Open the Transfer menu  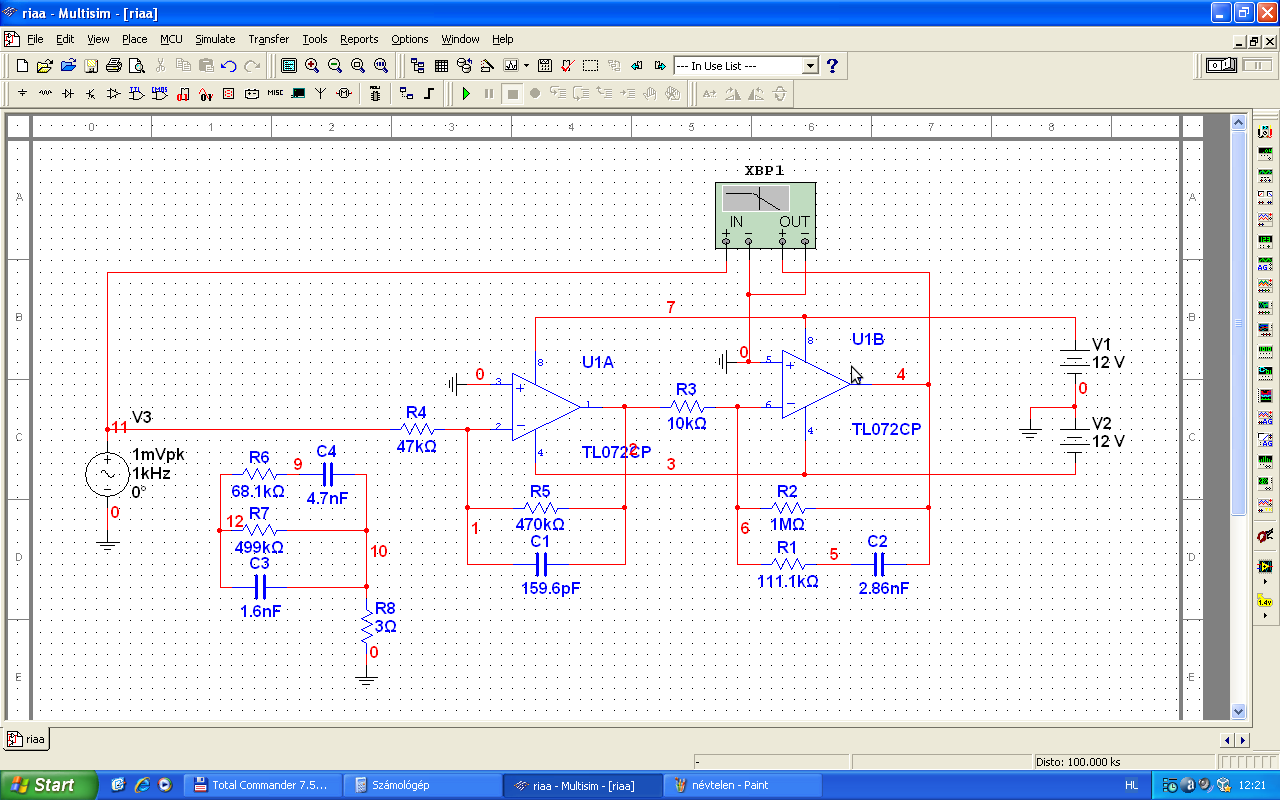(x=269, y=39)
